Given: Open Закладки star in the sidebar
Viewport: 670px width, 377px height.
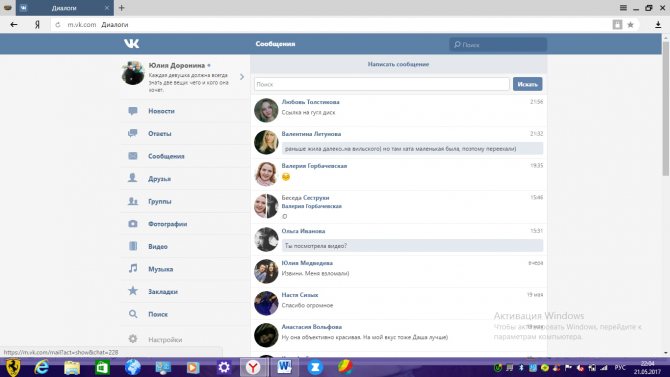Looking at the screenshot, I should [x=133, y=291].
